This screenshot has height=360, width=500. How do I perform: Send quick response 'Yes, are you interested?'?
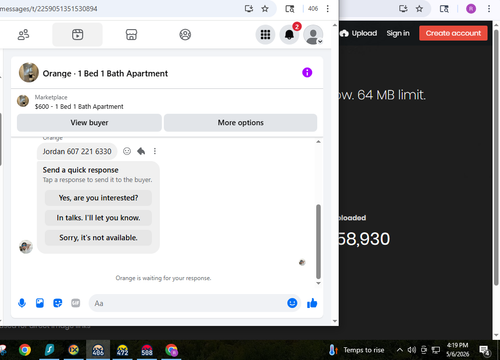tap(98, 198)
